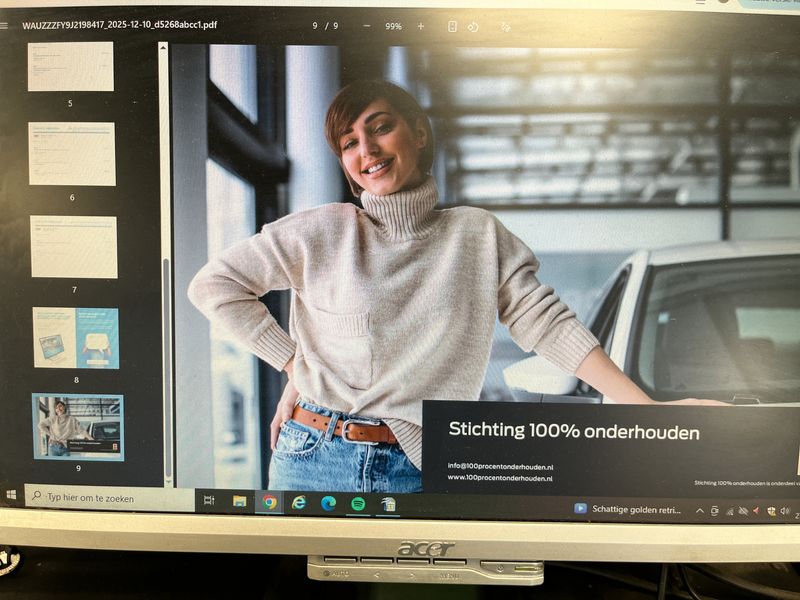Click the thumbnail panel scroll-up arrow
The width and height of the screenshot is (800, 600).
click(163, 47)
